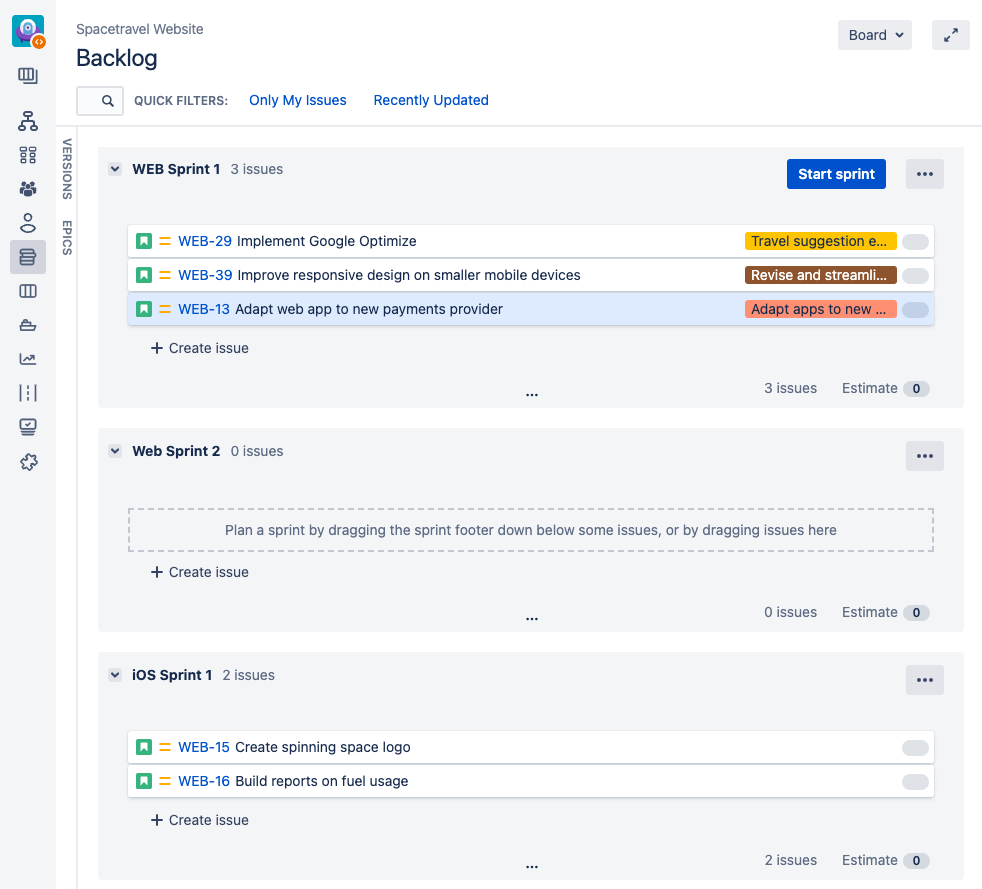Open the Board dropdown menu
Screen dimensions: 982x889
[x=874, y=35]
